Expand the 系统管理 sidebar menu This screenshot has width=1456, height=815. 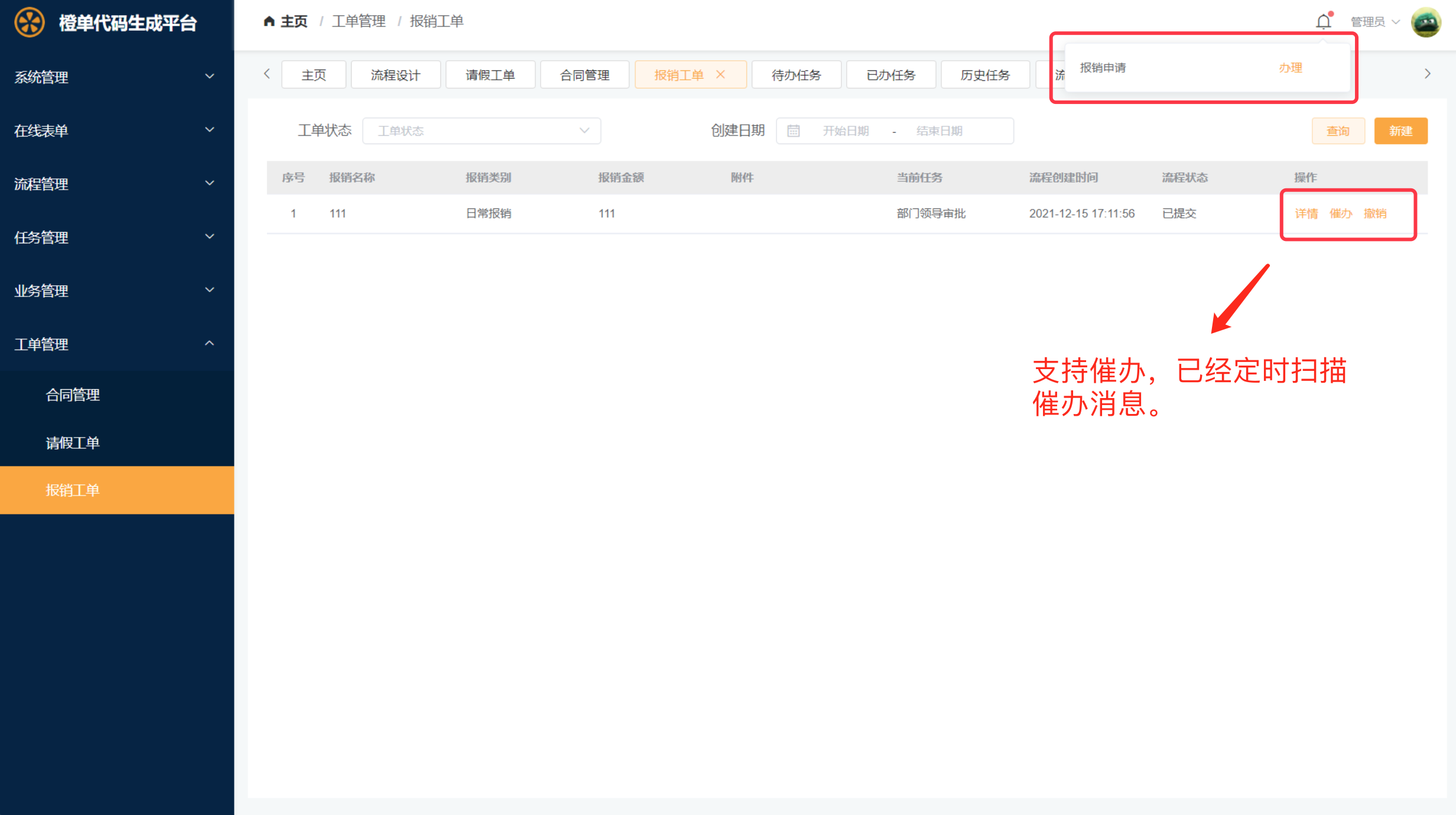point(116,77)
